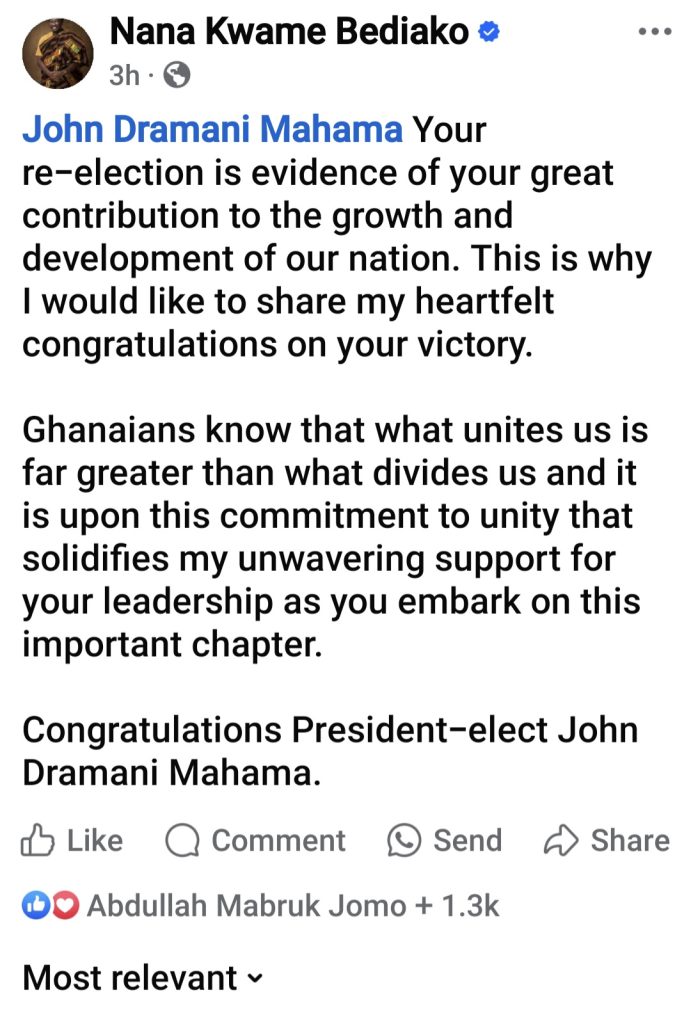Click the Share arrow icon
691x1024 pixels.
pos(560,841)
